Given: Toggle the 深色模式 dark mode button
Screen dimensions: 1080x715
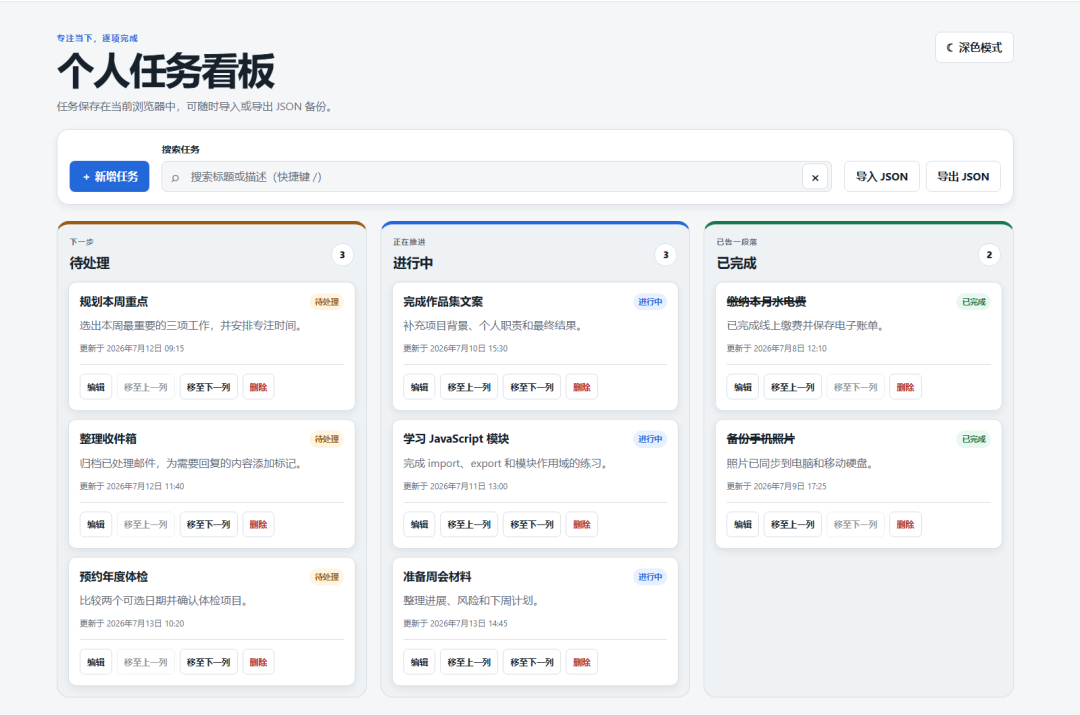Looking at the screenshot, I should coord(974,48).
